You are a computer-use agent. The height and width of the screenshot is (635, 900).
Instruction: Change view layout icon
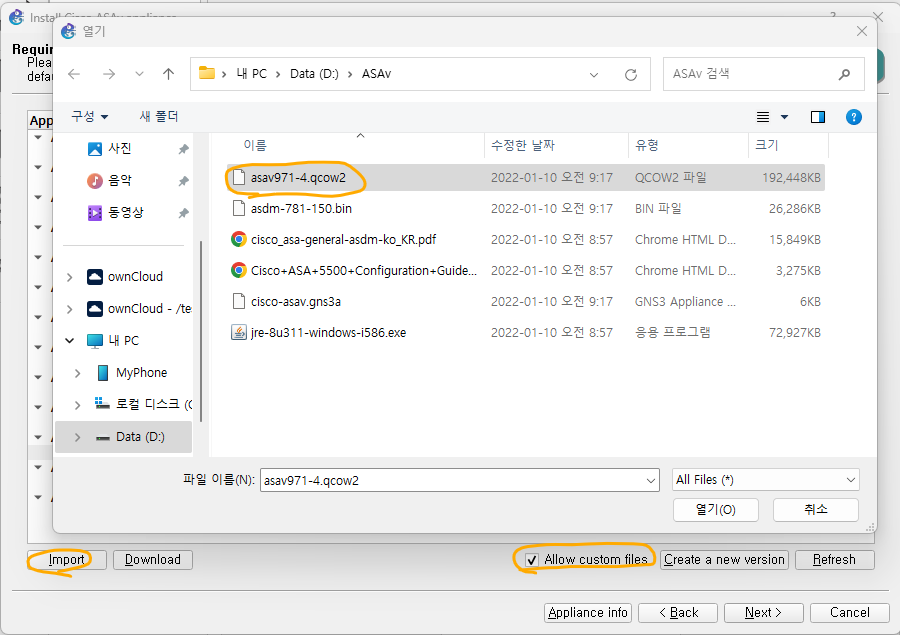coord(763,117)
